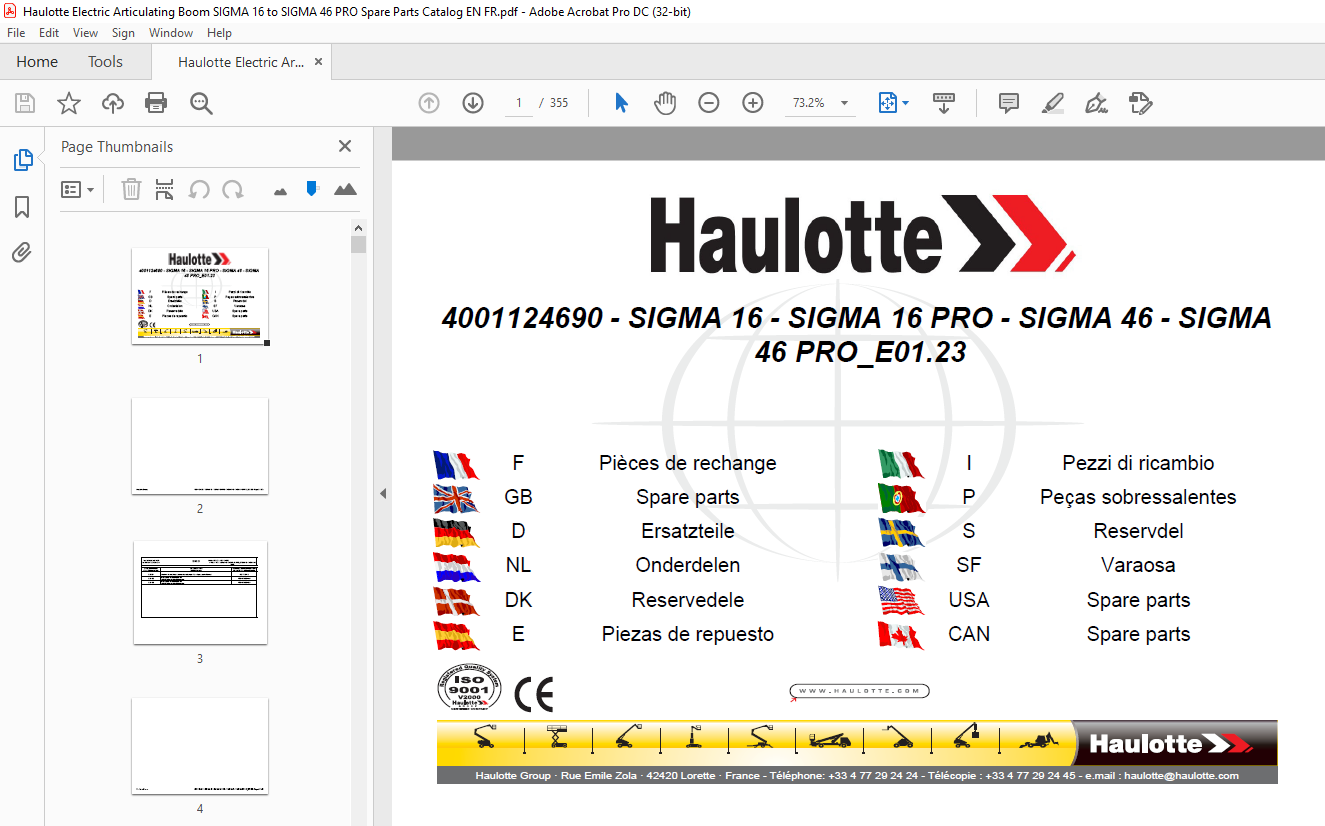Choose the Selection arrow tool
1325x826 pixels.
[621, 103]
